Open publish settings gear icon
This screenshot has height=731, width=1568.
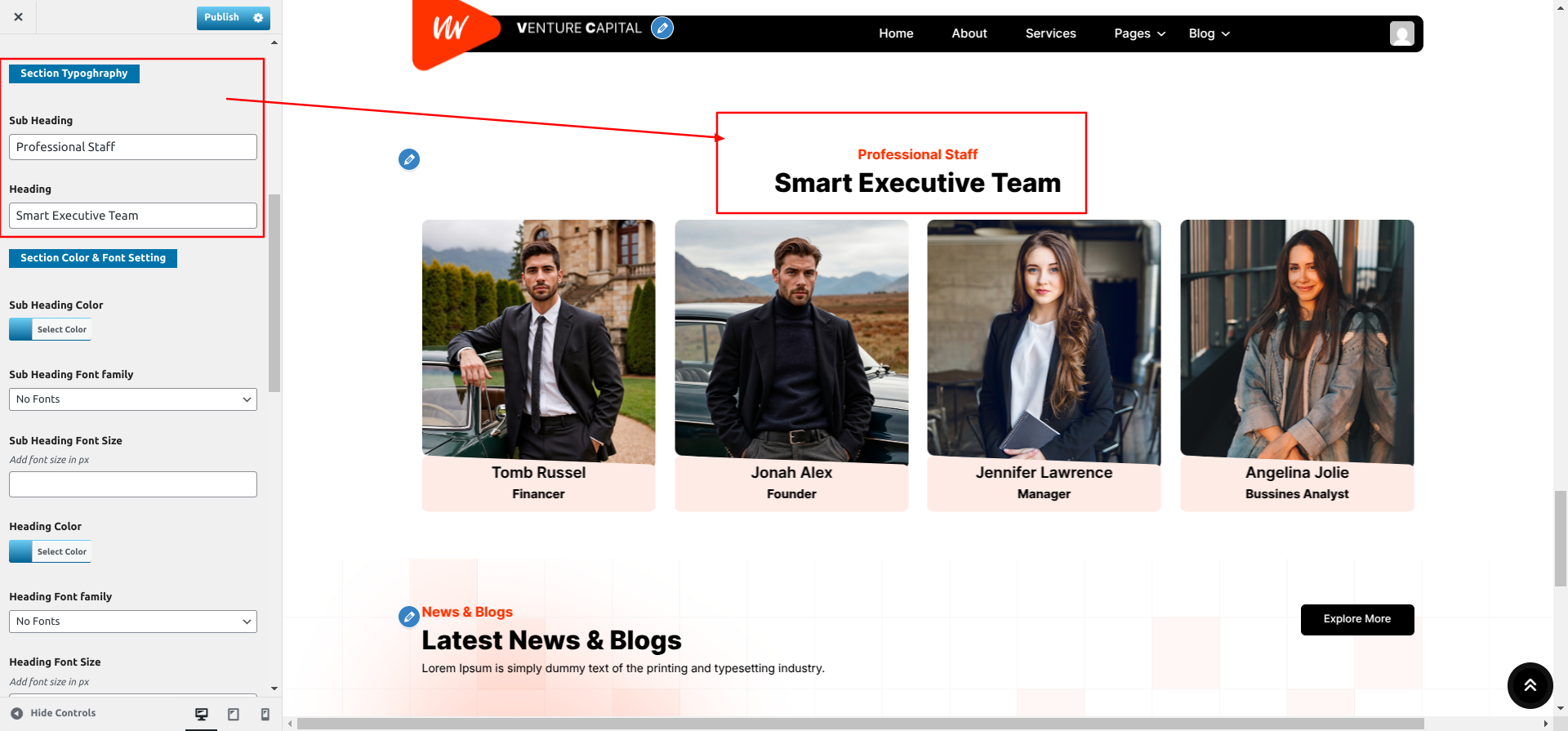(x=258, y=18)
